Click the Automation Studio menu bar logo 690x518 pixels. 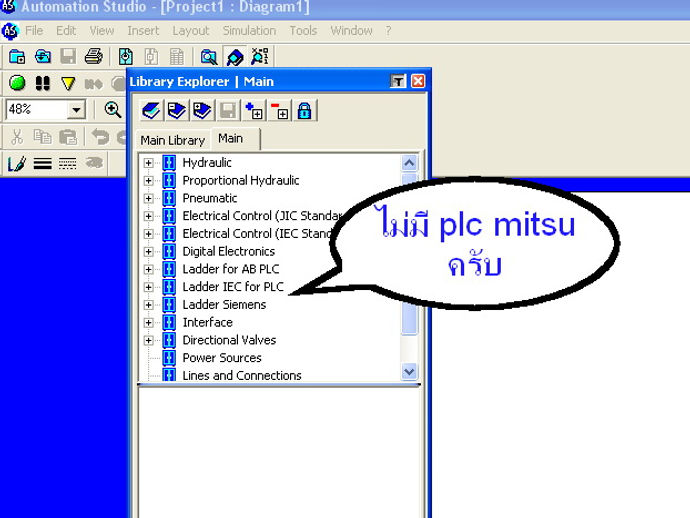10,31
